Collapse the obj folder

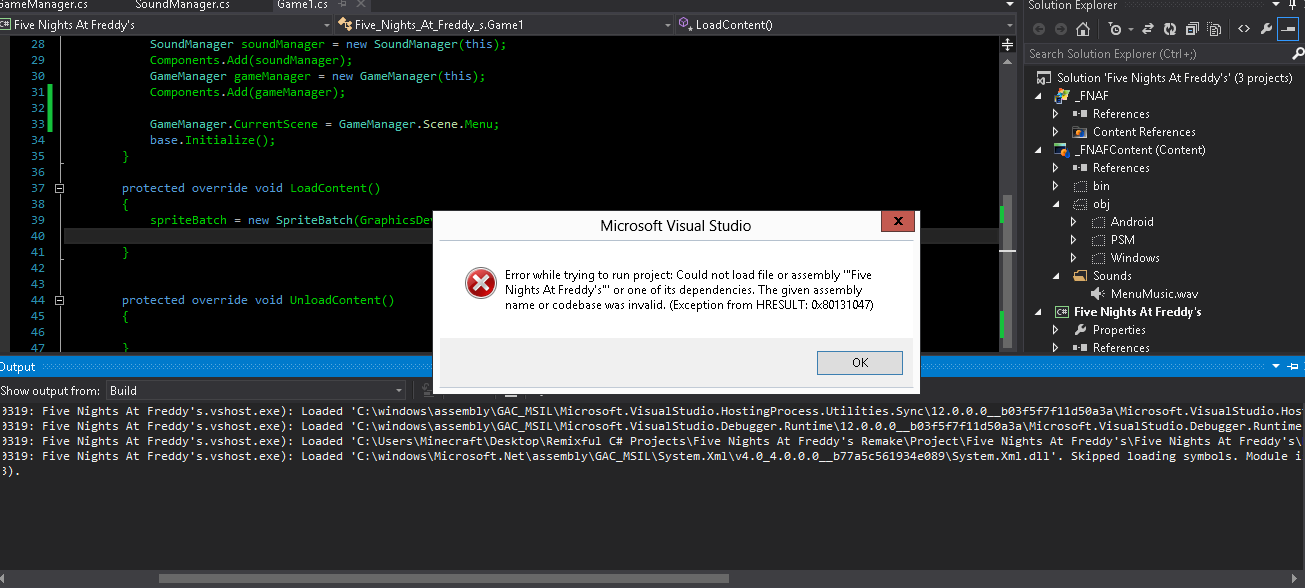tap(1056, 204)
